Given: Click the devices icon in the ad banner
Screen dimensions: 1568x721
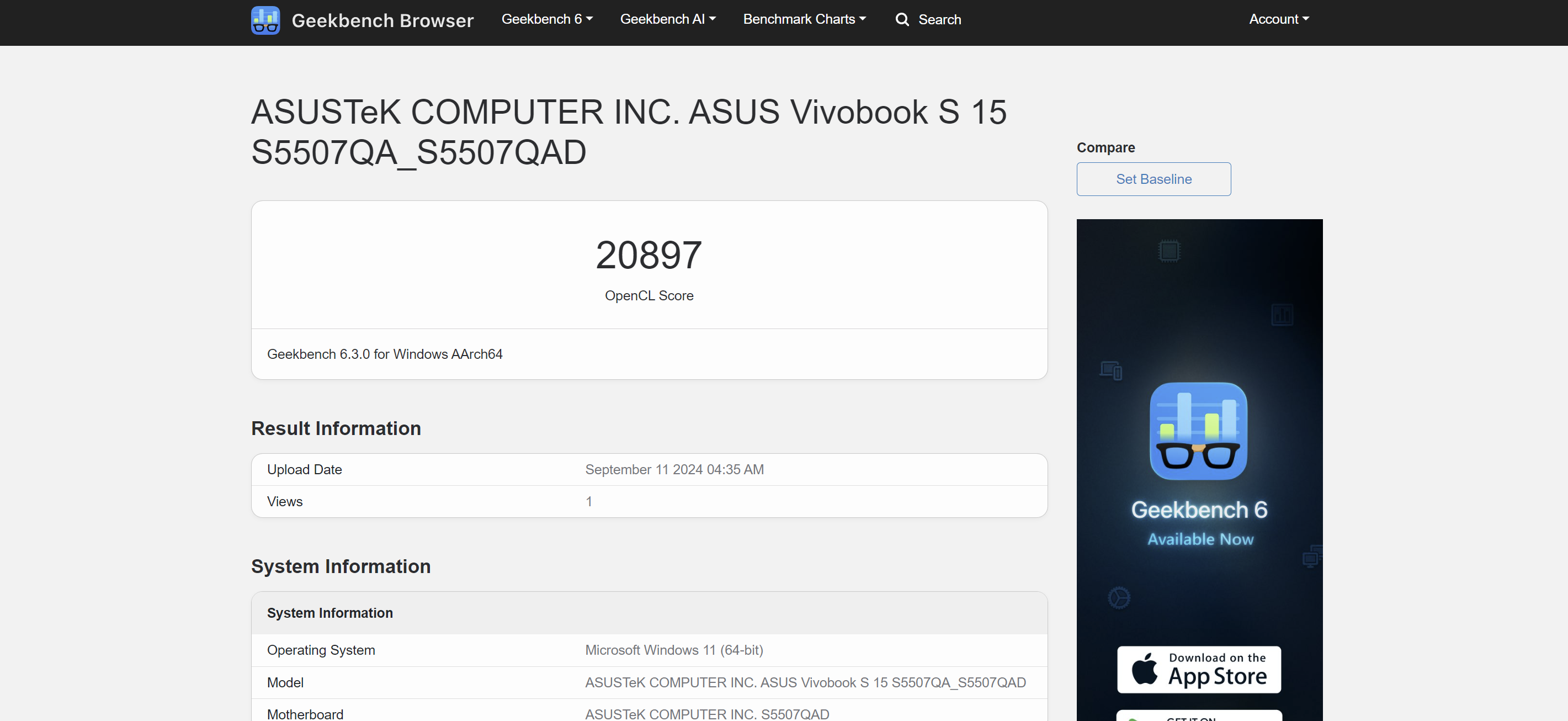Looking at the screenshot, I should coord(1111,370).
